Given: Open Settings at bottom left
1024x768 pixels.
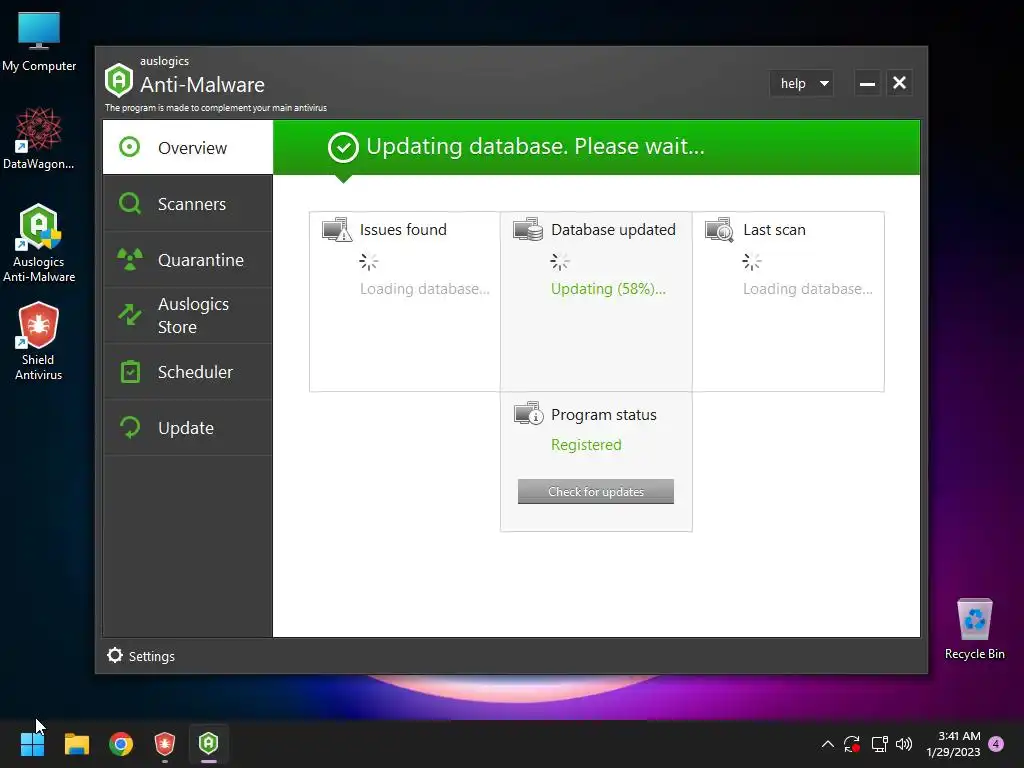Looking at the screenshot, I should [141, 656].
